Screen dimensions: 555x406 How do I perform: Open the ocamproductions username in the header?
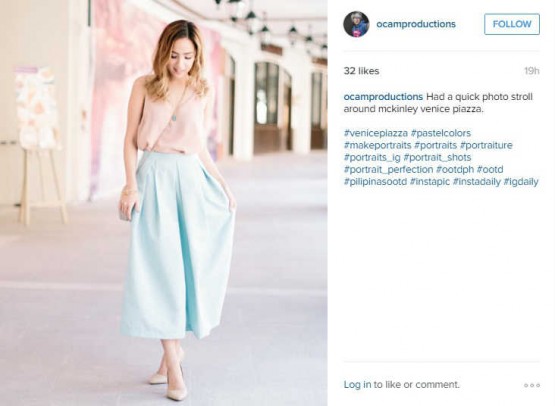tap(416, 24)
